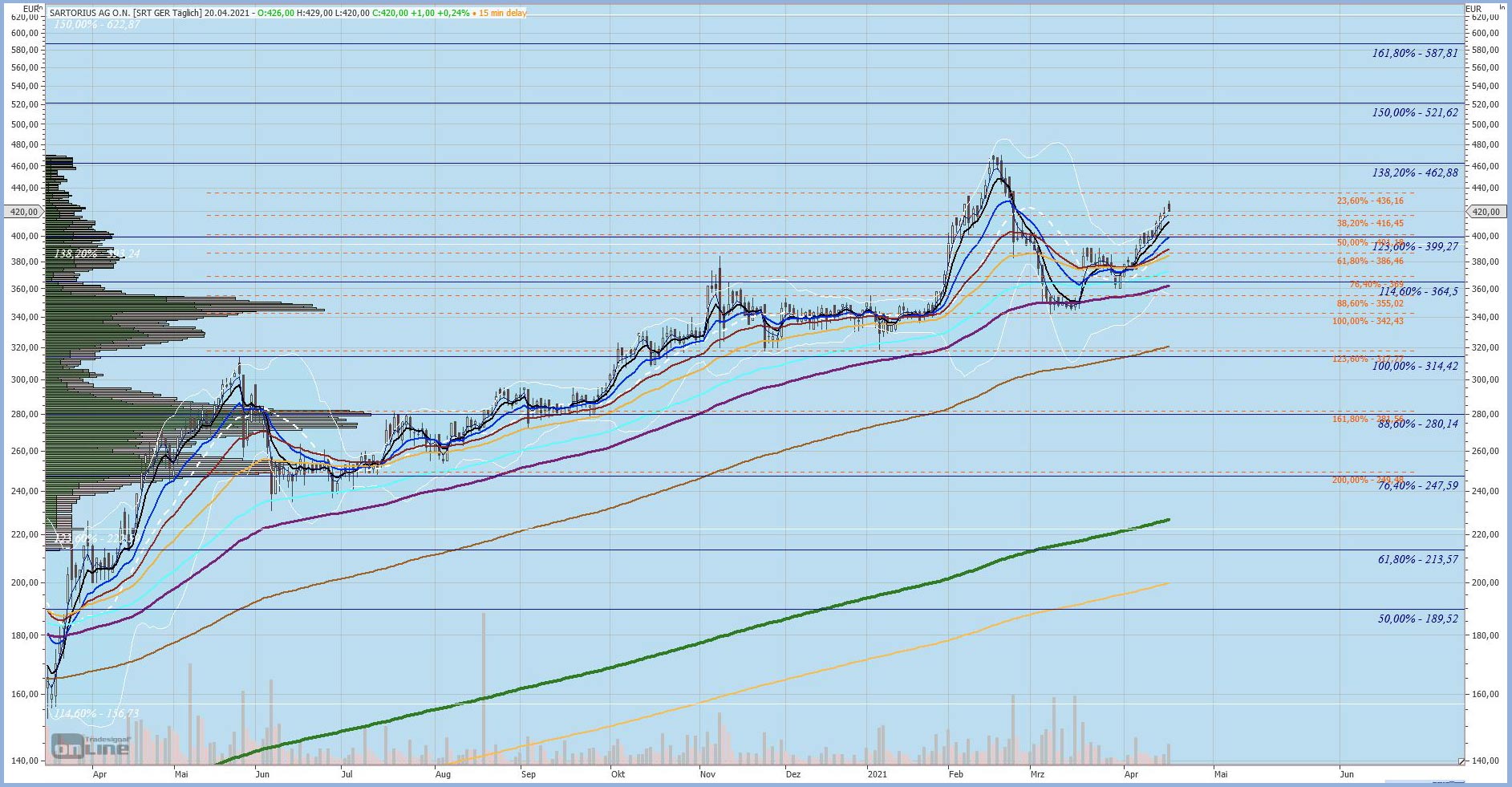The width and height of the screenshot is (1512, 787).
Task: Select Fibonacci label 50,00% - 189,52
Action: tap(1418, 619)
